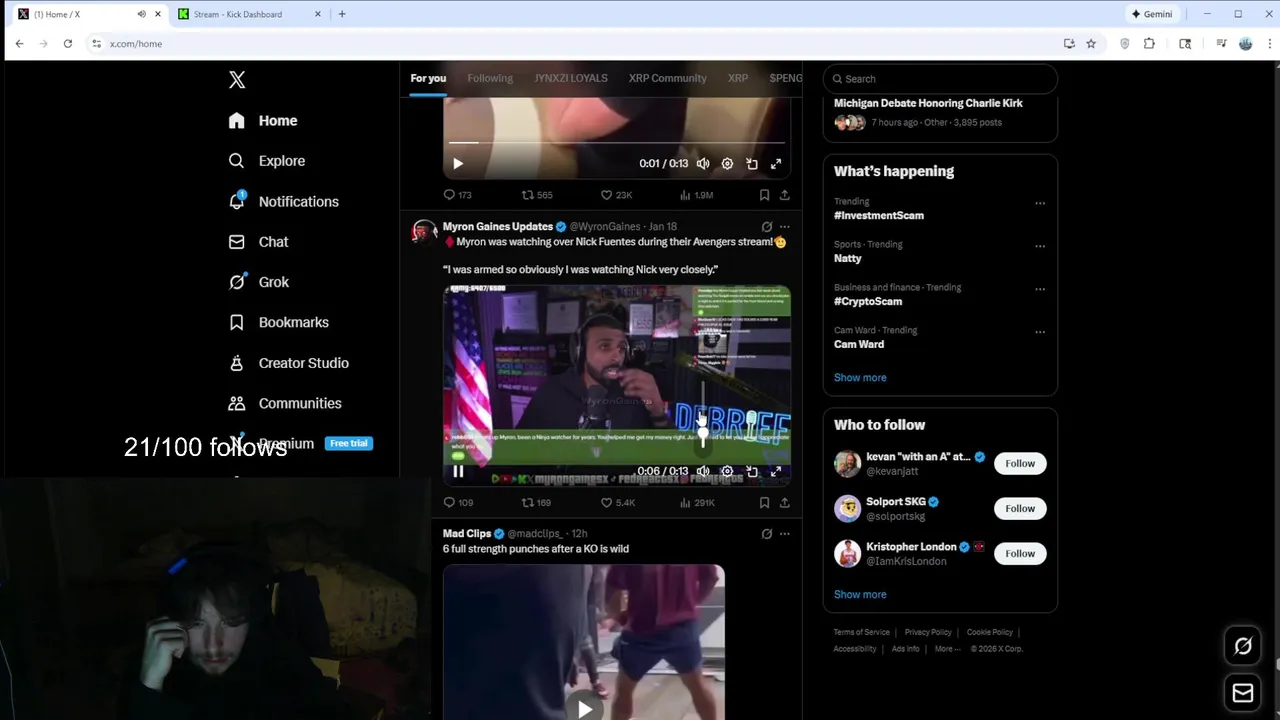Follow kevan "with an A"
1280x720 pixels.
[1020, 464]
